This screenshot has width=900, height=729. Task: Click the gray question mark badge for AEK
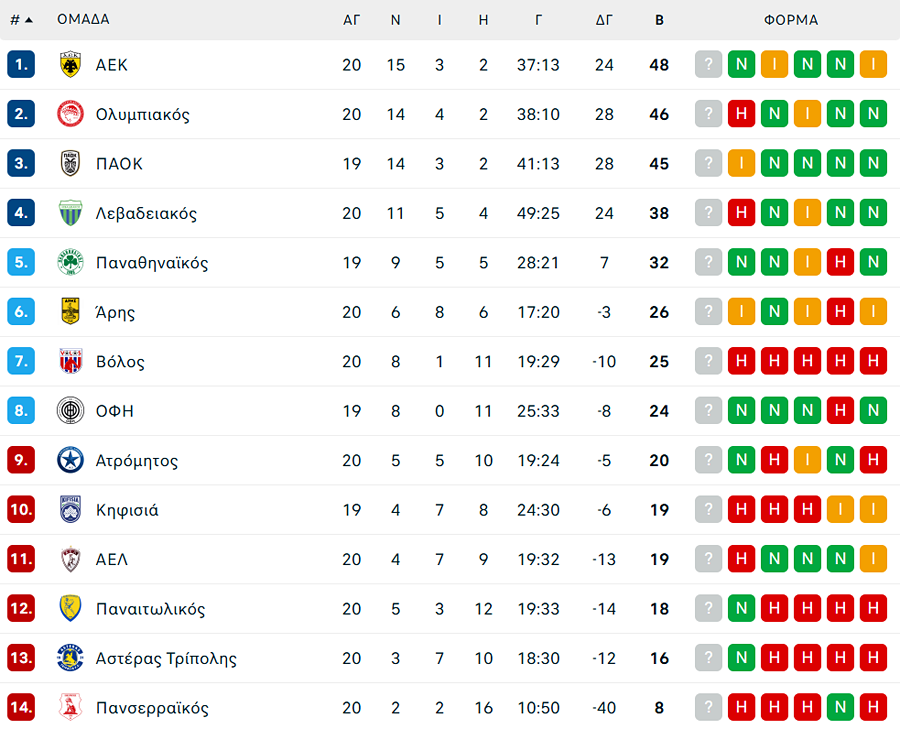tap(708, 65)
